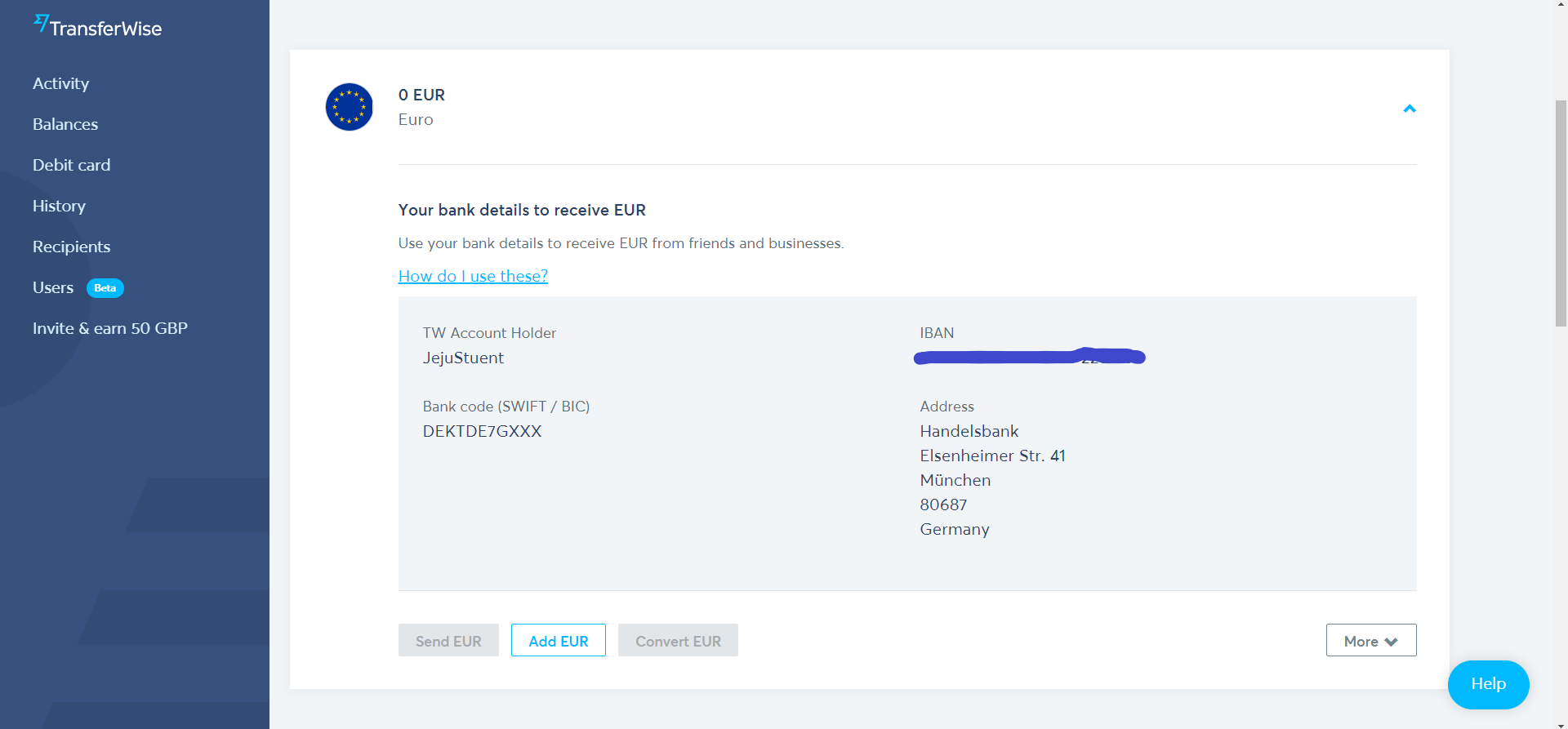Click the Bank code (SWIFT / BIC) label
Screen dimensions: 1568x729
point(506,407)
